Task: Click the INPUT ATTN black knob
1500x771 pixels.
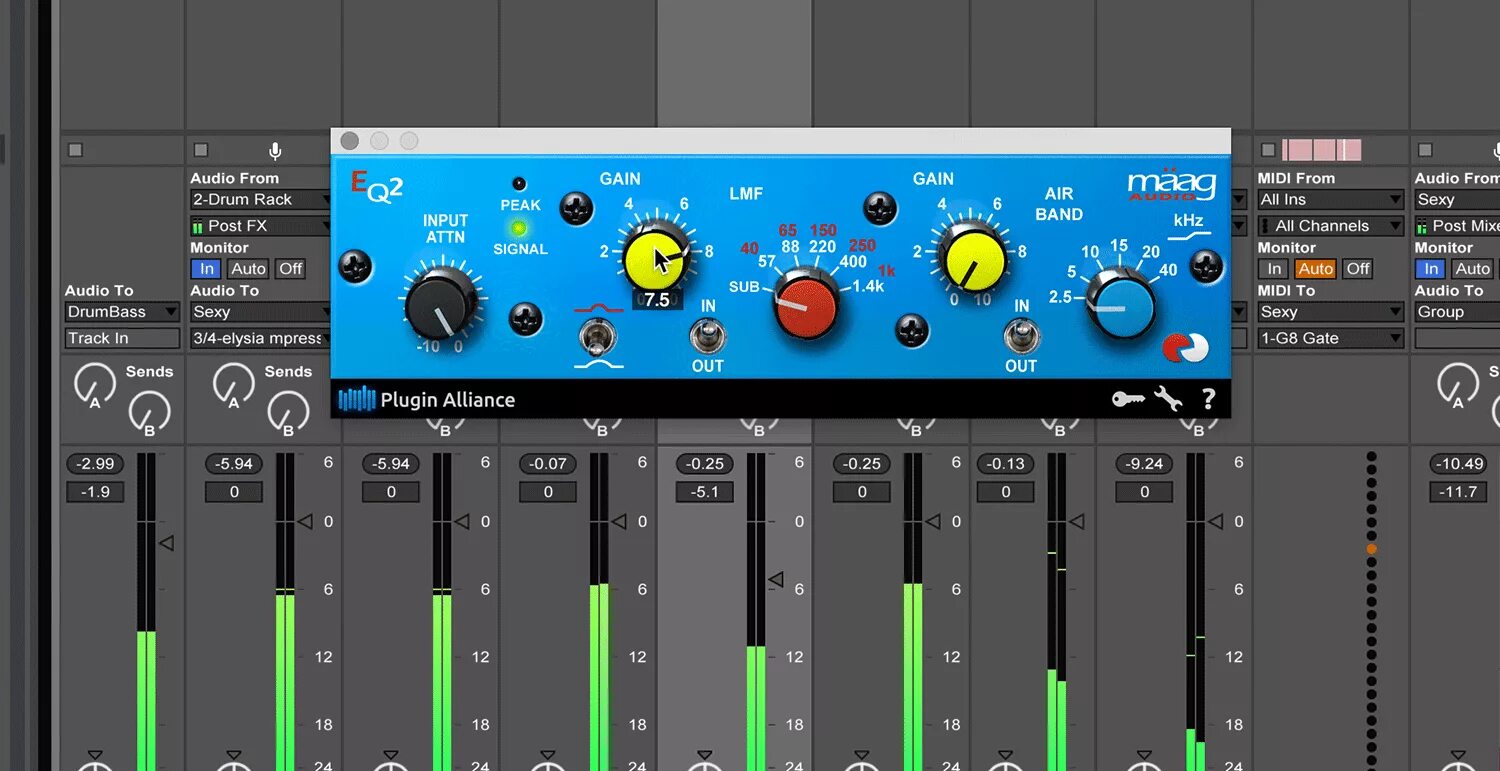Action: [440, 304]
